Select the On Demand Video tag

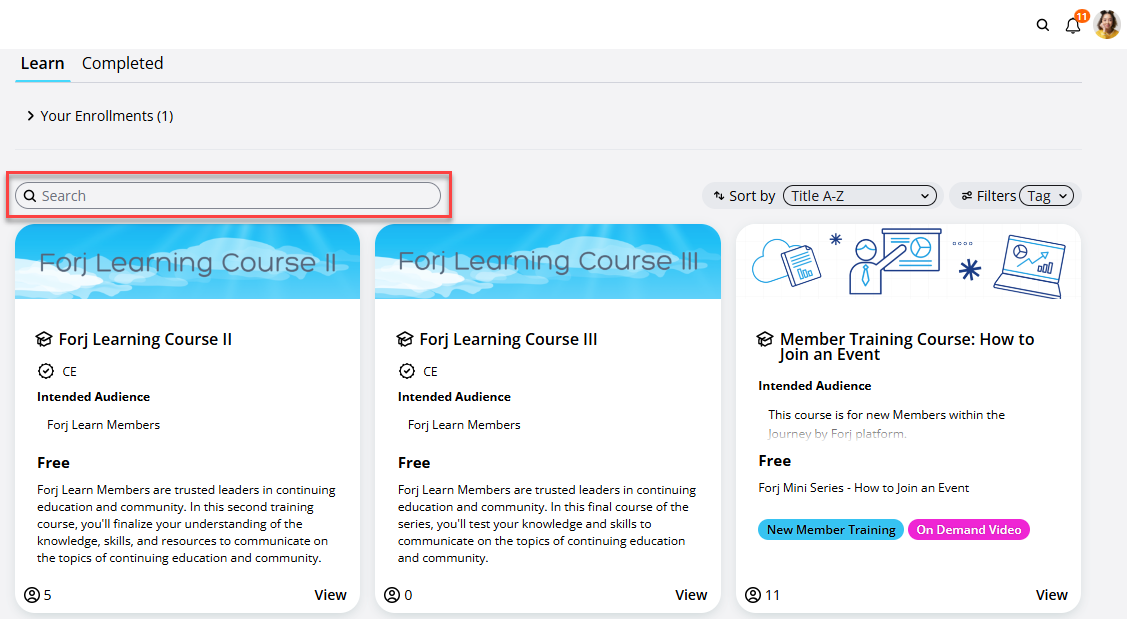pos(968,530)
